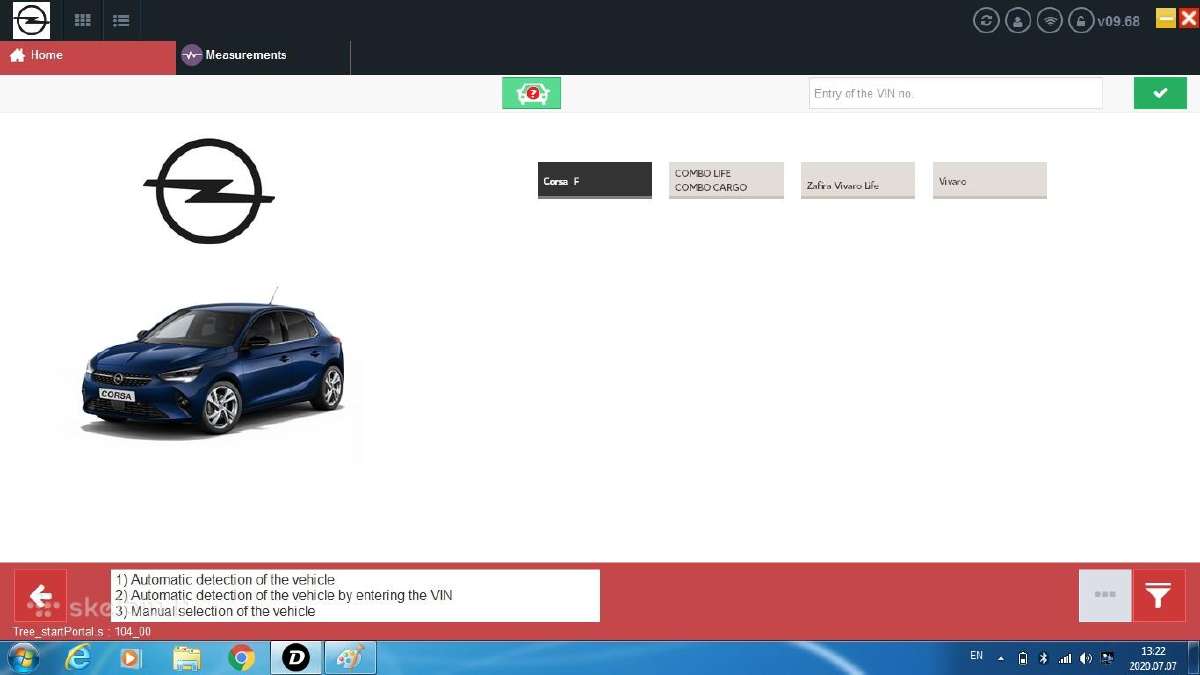Open the Windows Start menu
The width and height of the screenshot is (1200, 675).
pyautogui.click(x=22, y=658)
